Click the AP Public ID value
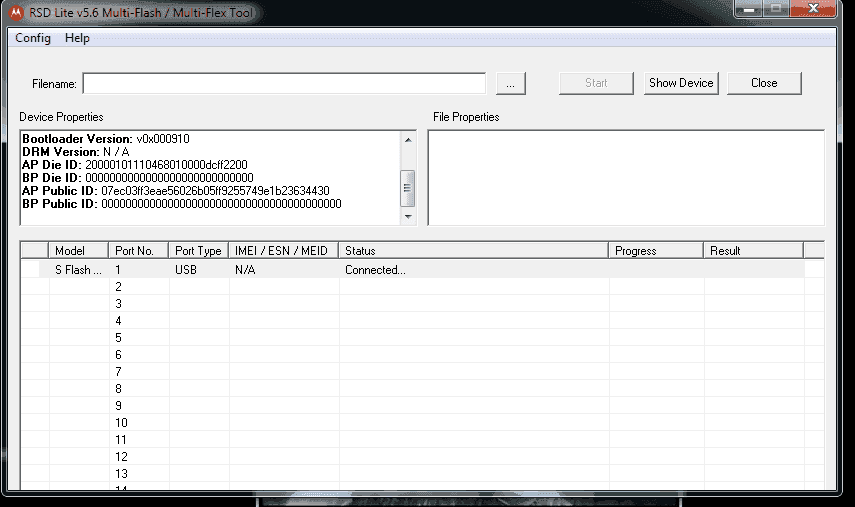Viewport: 855px width, 507px height. [215, 191]
